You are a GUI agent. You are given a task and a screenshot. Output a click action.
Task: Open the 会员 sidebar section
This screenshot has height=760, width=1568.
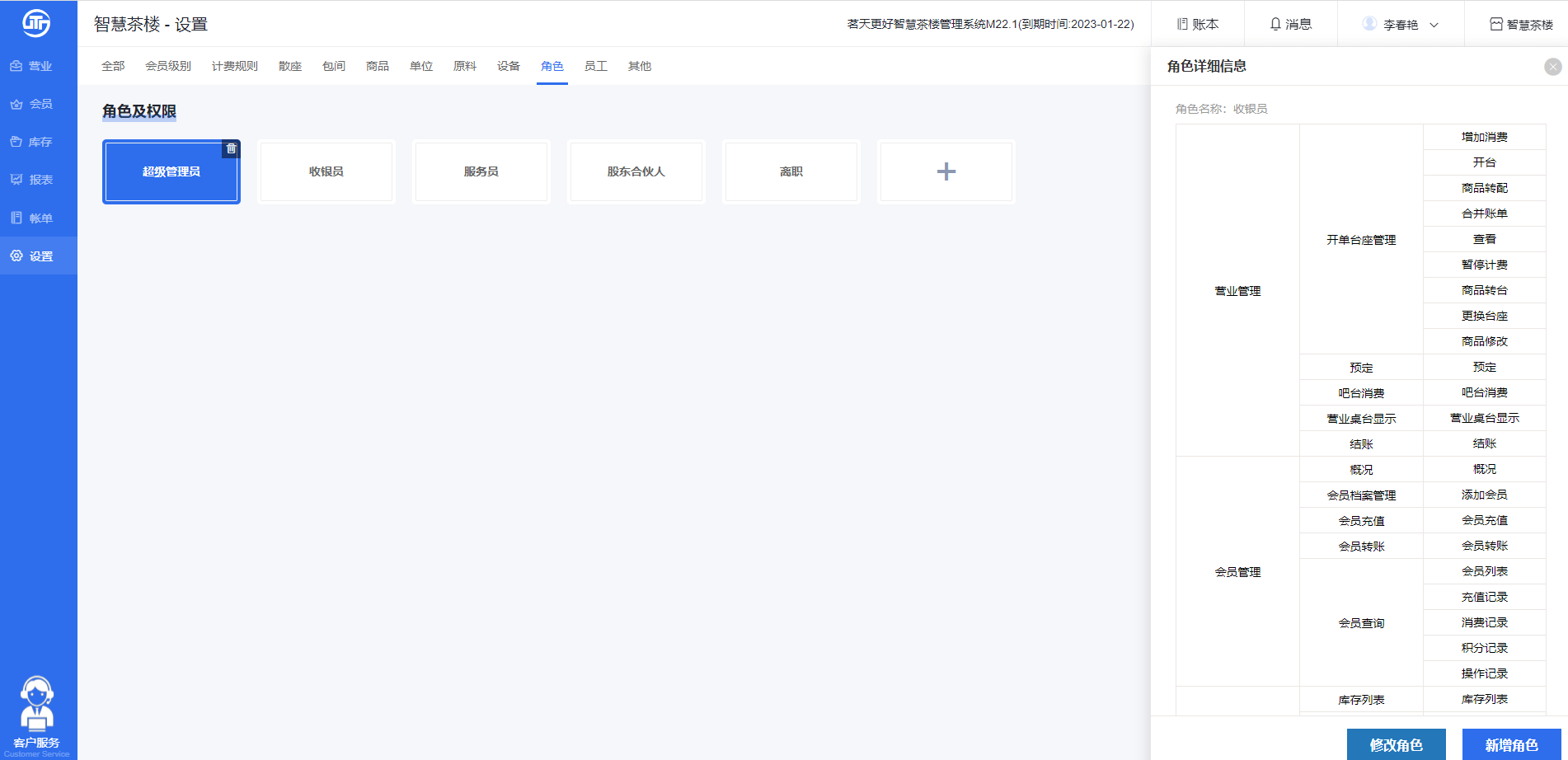pyautogui.click(x=31, y=104)
